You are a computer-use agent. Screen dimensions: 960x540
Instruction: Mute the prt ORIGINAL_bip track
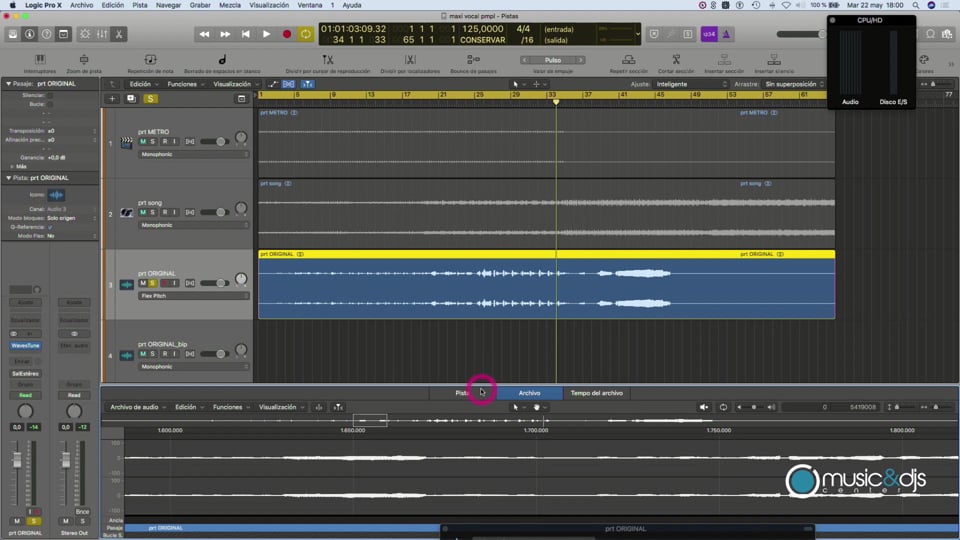(x=143, y=354)
